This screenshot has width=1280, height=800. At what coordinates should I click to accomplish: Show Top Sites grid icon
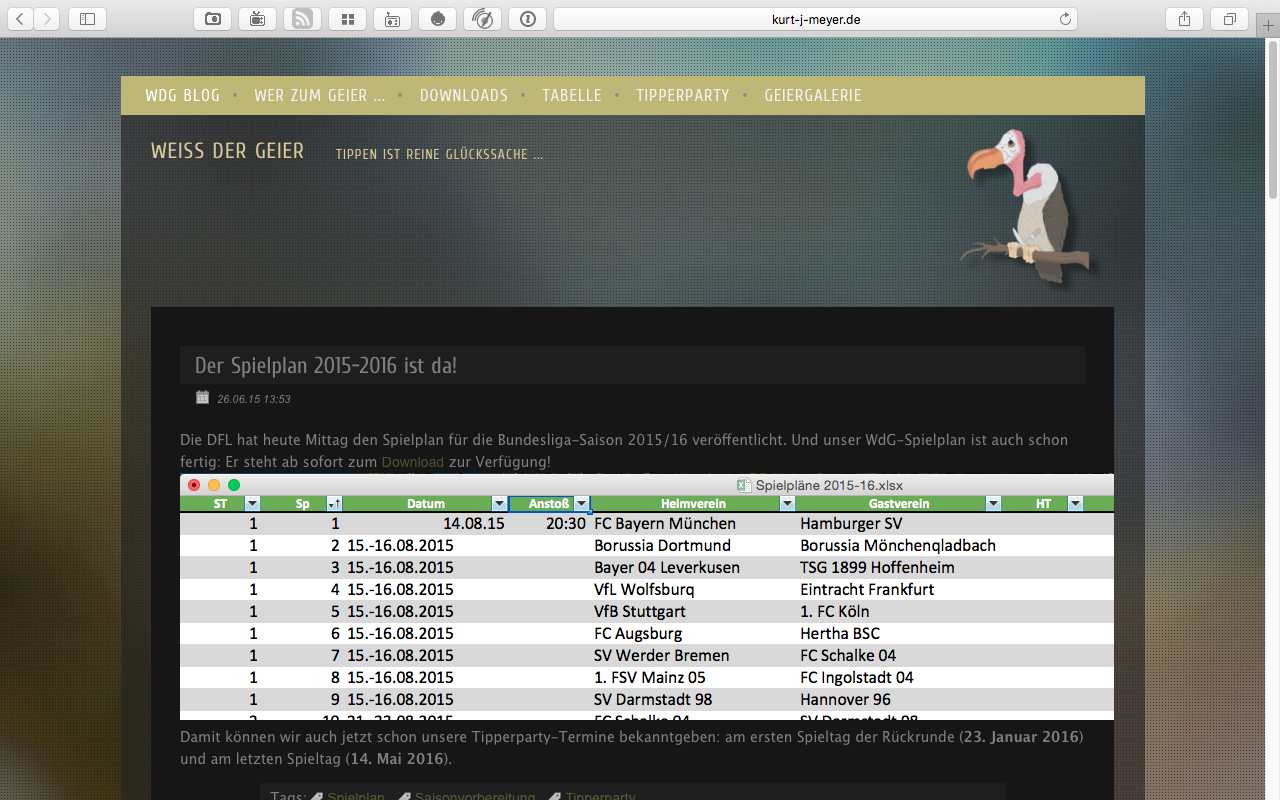pos(347,18)
